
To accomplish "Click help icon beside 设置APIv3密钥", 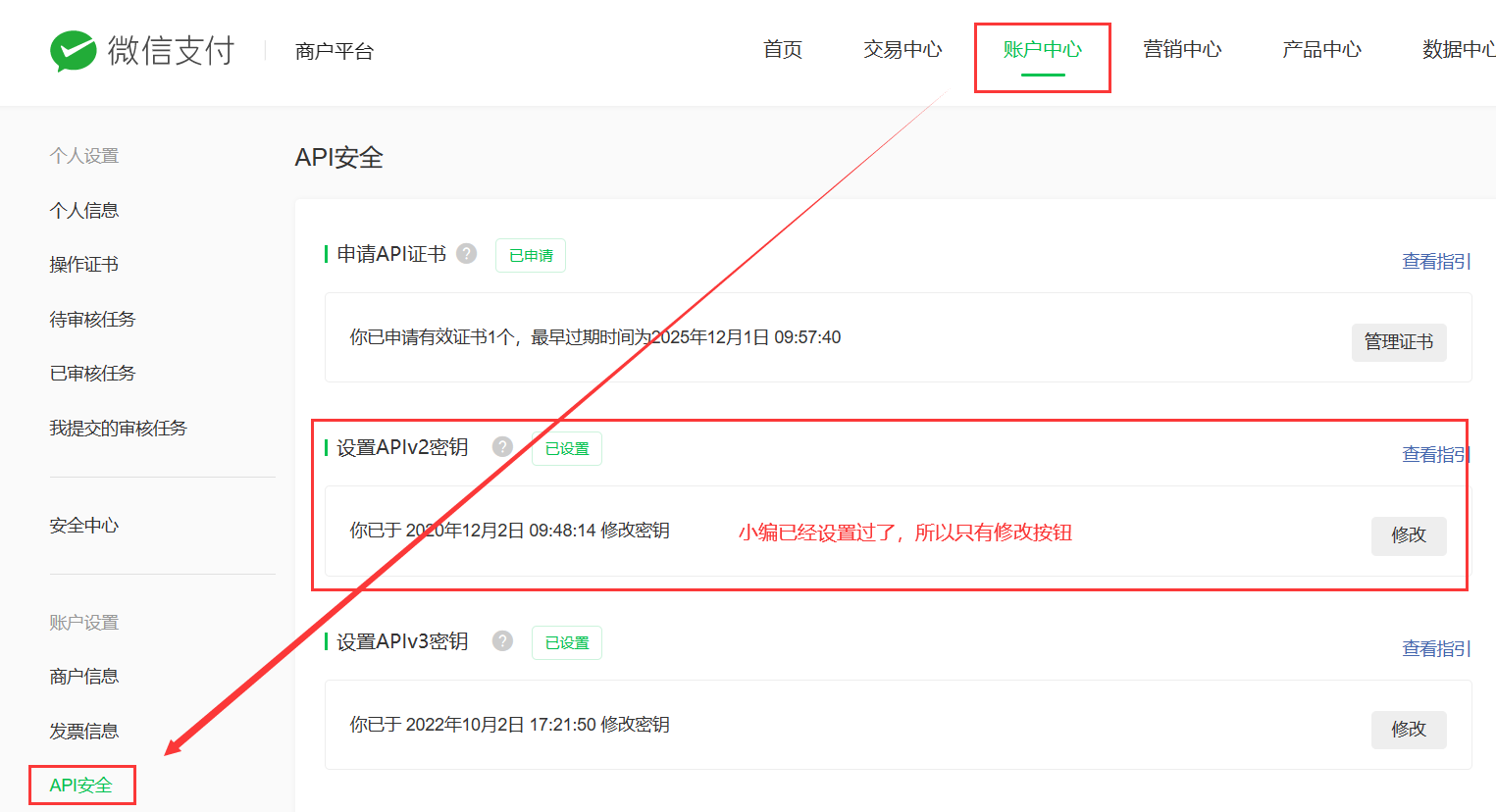I will pos(502,641).
